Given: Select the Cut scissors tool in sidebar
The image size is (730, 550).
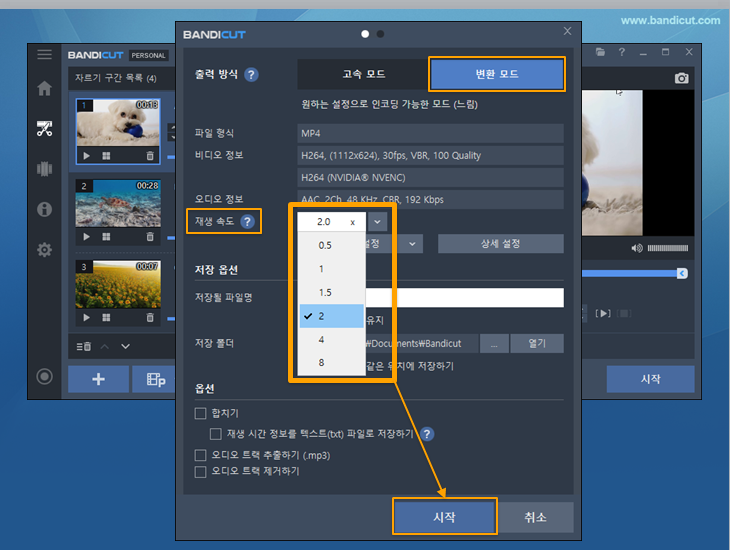Looking at the screenshot, I should coord(45,128).
